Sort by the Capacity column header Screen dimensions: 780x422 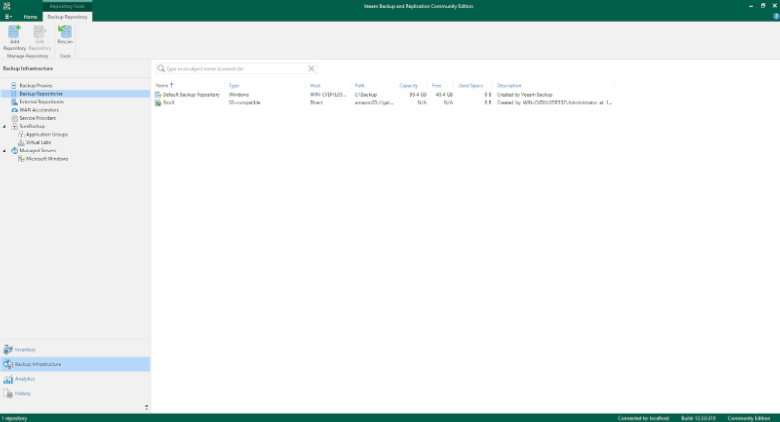click(408, 86)
